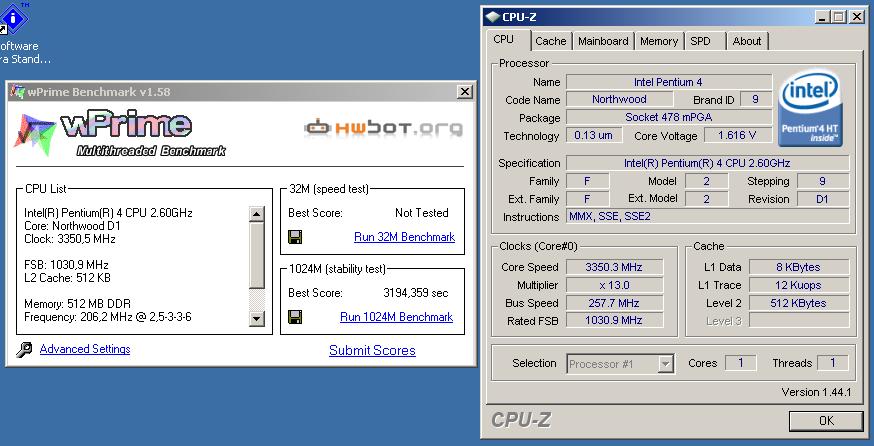Click the Revision value D1
Image resolution: width=874 pixels, height=446 pixels.
823,199
